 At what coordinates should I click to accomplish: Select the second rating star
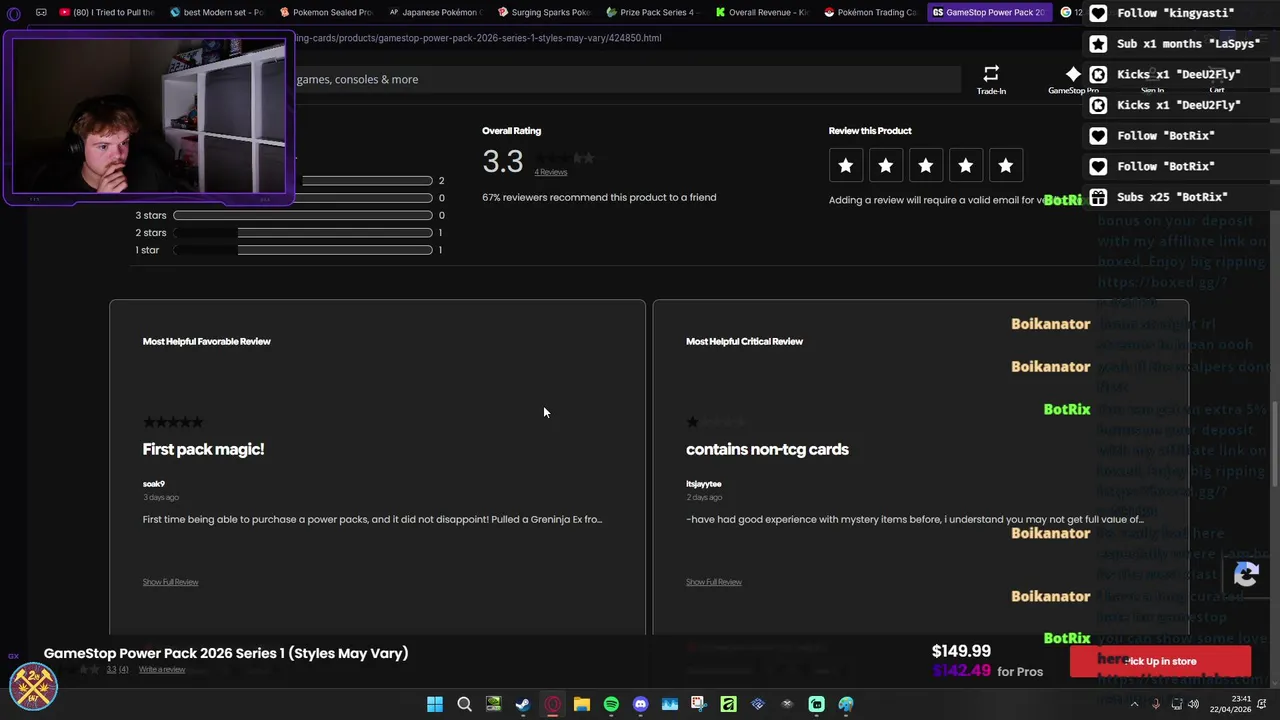886,165
